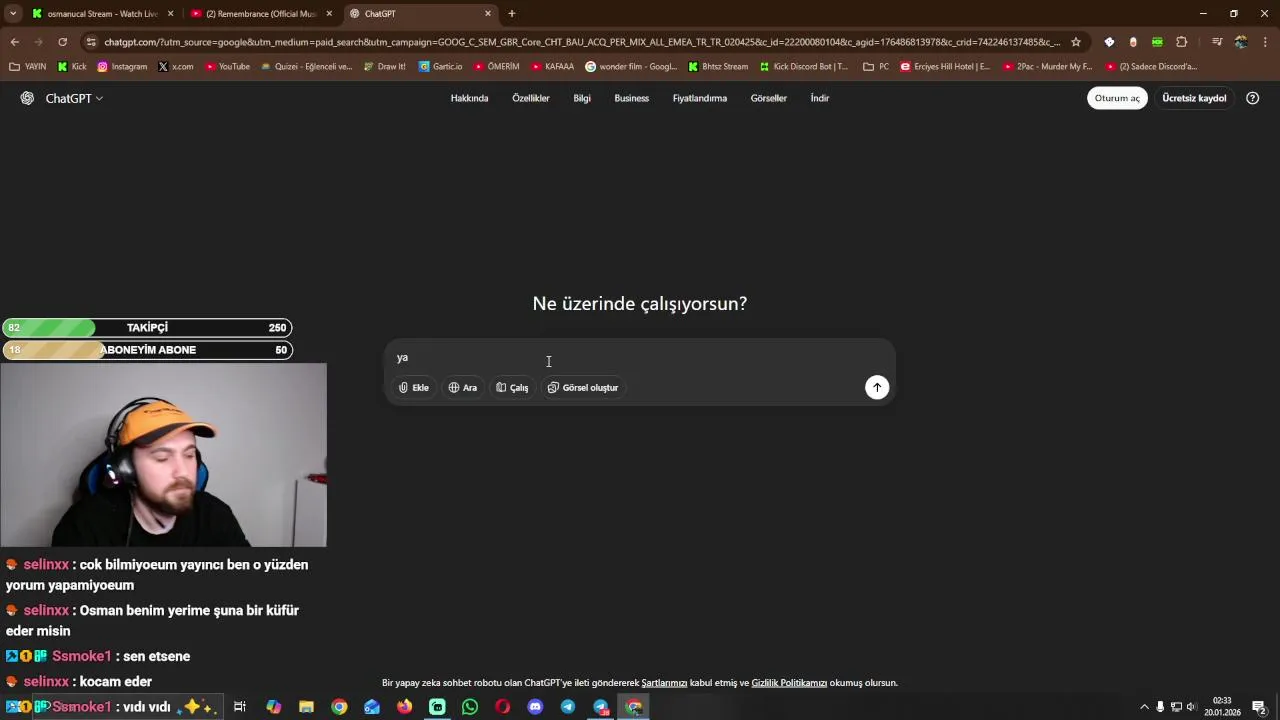The height and width of the screenshot is (720, 1280).
Task: Open the Hakkında menu item
Action: coord(469,98)
